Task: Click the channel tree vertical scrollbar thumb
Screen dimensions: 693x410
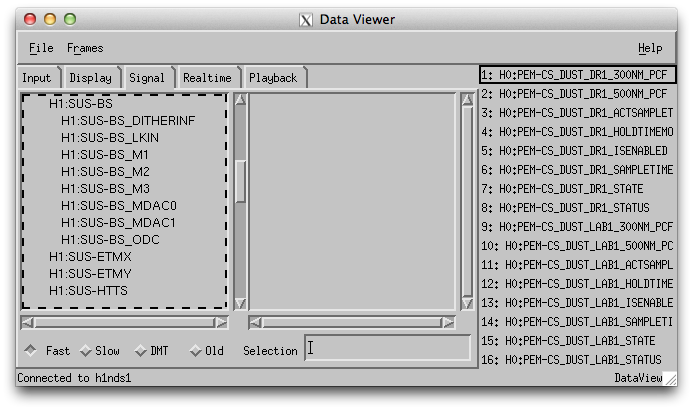Action: [x=240, y=182]
